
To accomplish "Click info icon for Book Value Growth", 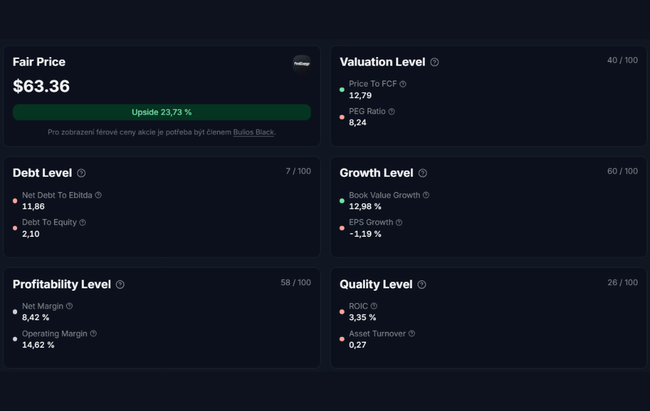I will tap(426, 195).
